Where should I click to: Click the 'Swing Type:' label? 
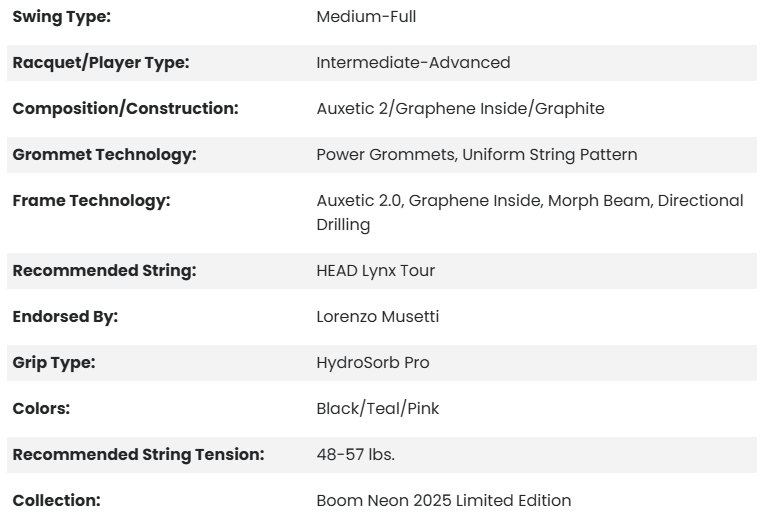(61, 17)
